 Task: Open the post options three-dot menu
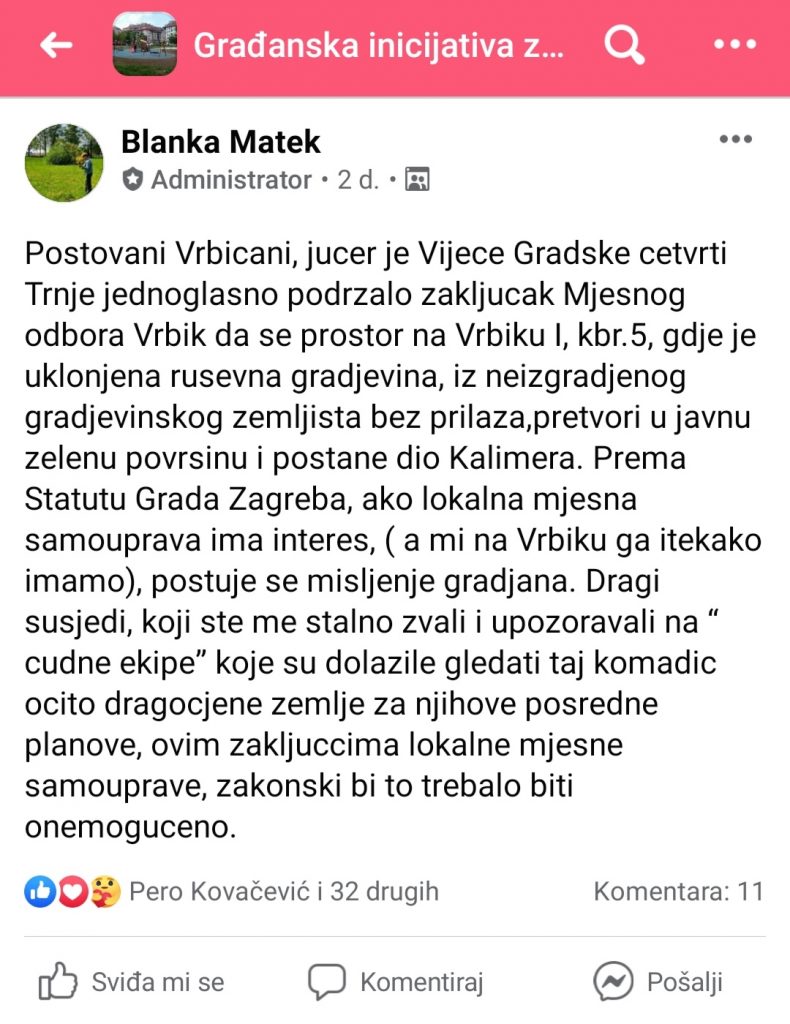[x=735, y=139]
